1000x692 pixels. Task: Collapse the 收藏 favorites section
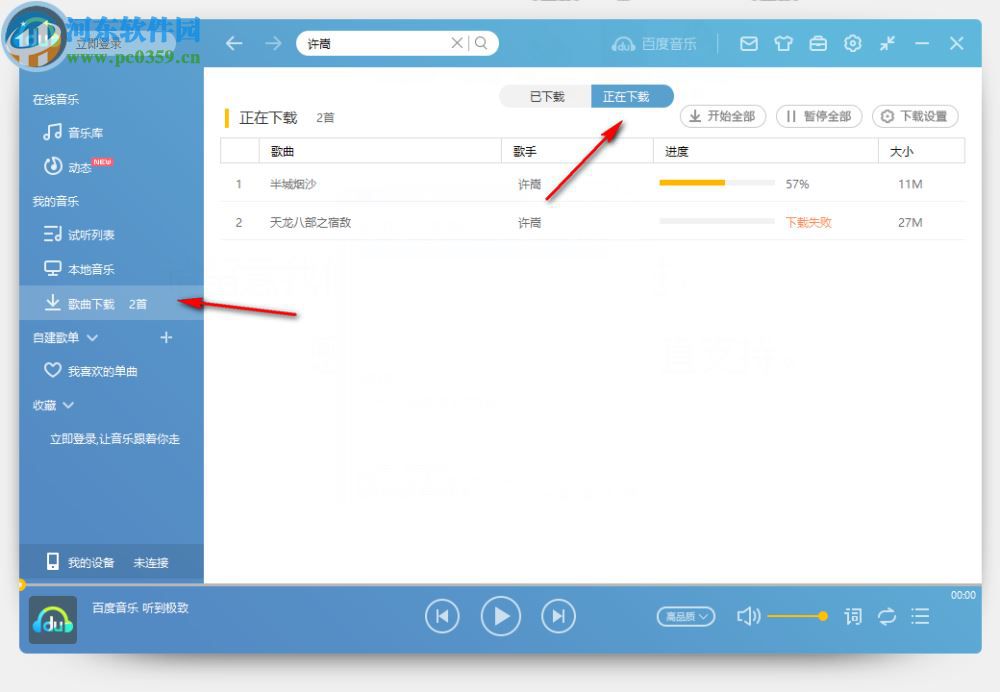[67, 405]
